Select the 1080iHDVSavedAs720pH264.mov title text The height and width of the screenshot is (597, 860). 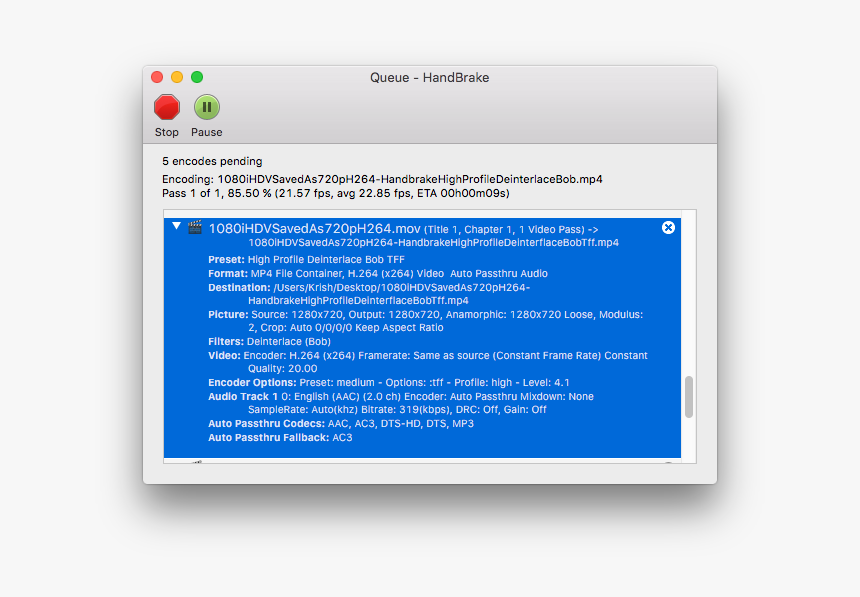(315, 229)
